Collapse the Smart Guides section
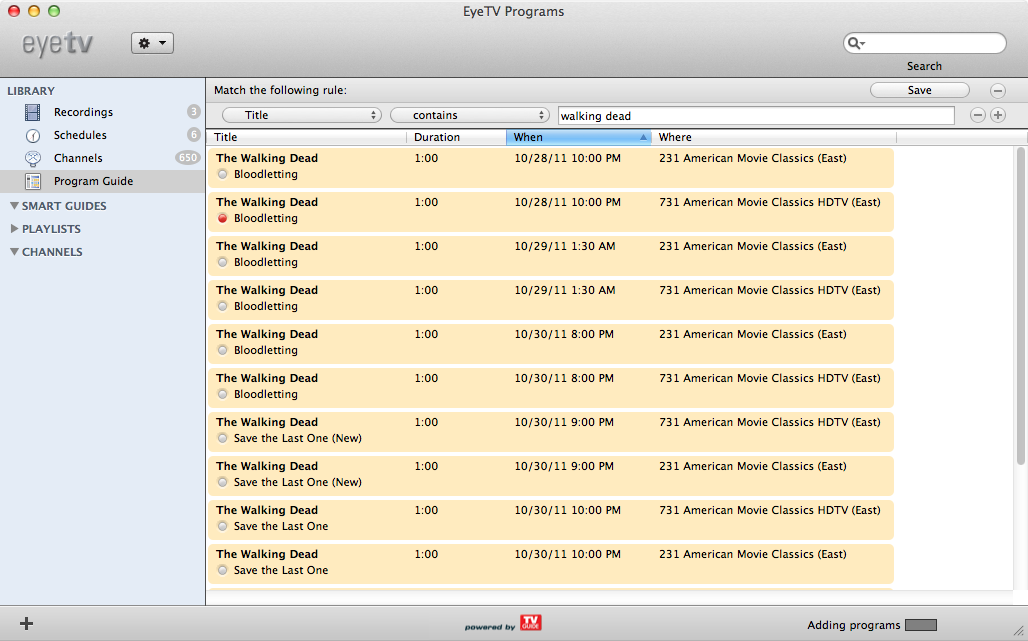The height and width of the screenshot is (641, 1028). point(14,206)
